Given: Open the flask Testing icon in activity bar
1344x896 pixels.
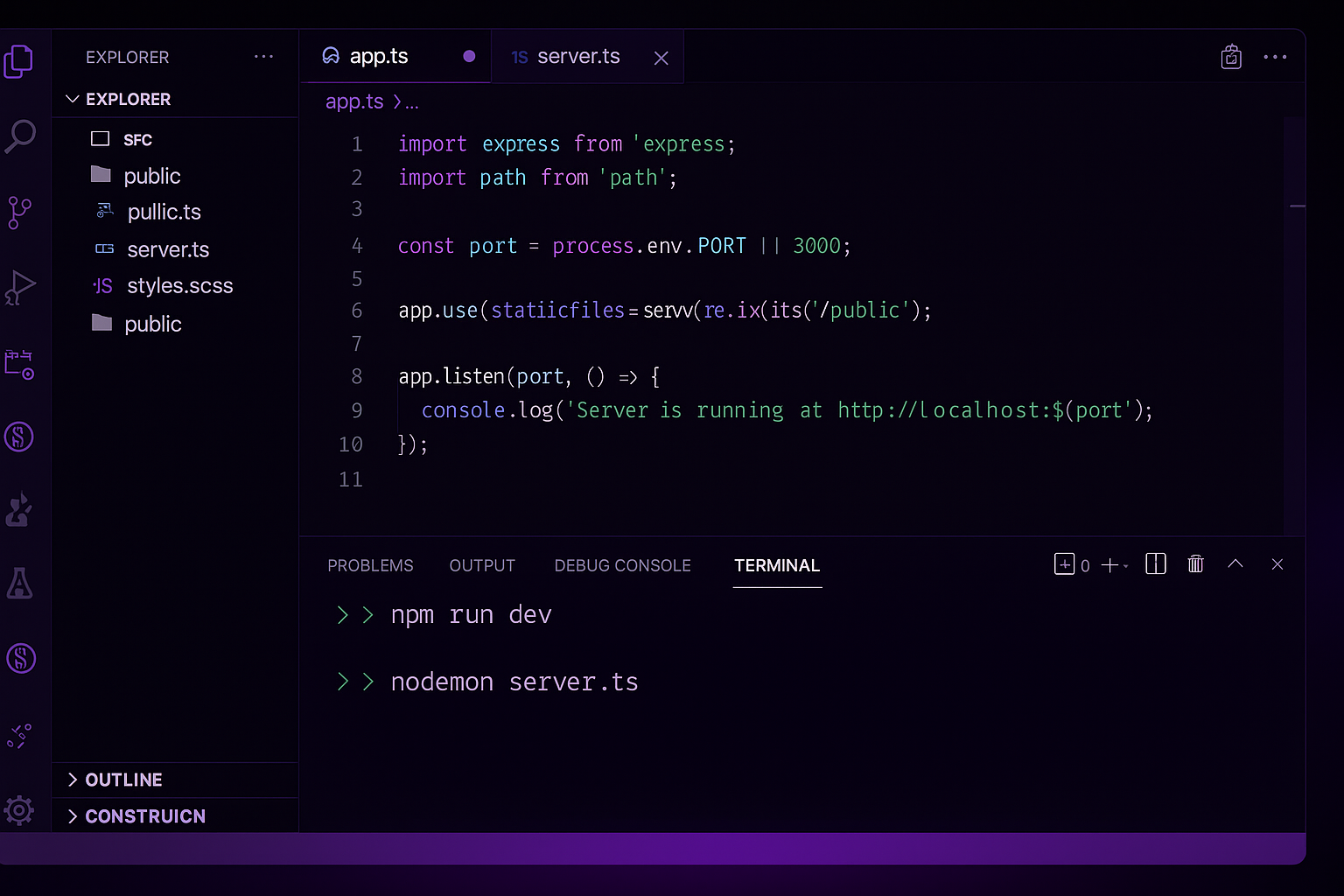Looking at the screenshot, I should [x=19, y=583].
